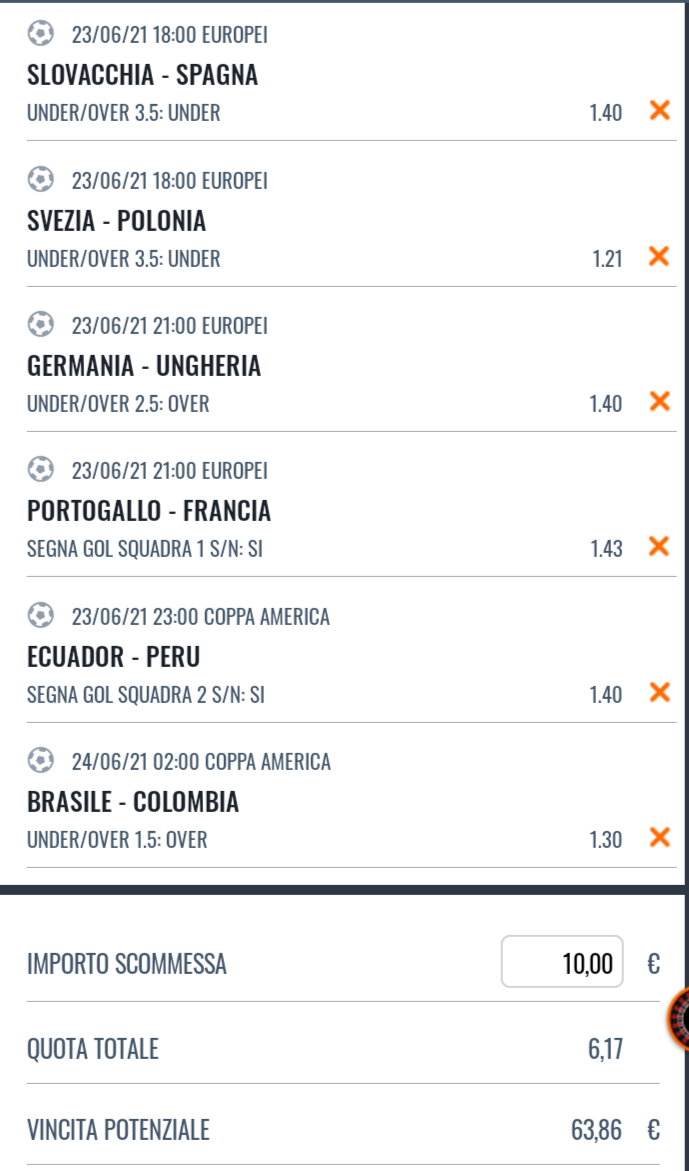Remove the Slovacchia - Spagna bet
The image size is (689, 1171).
pyautogui.click(x=659, y=111)
